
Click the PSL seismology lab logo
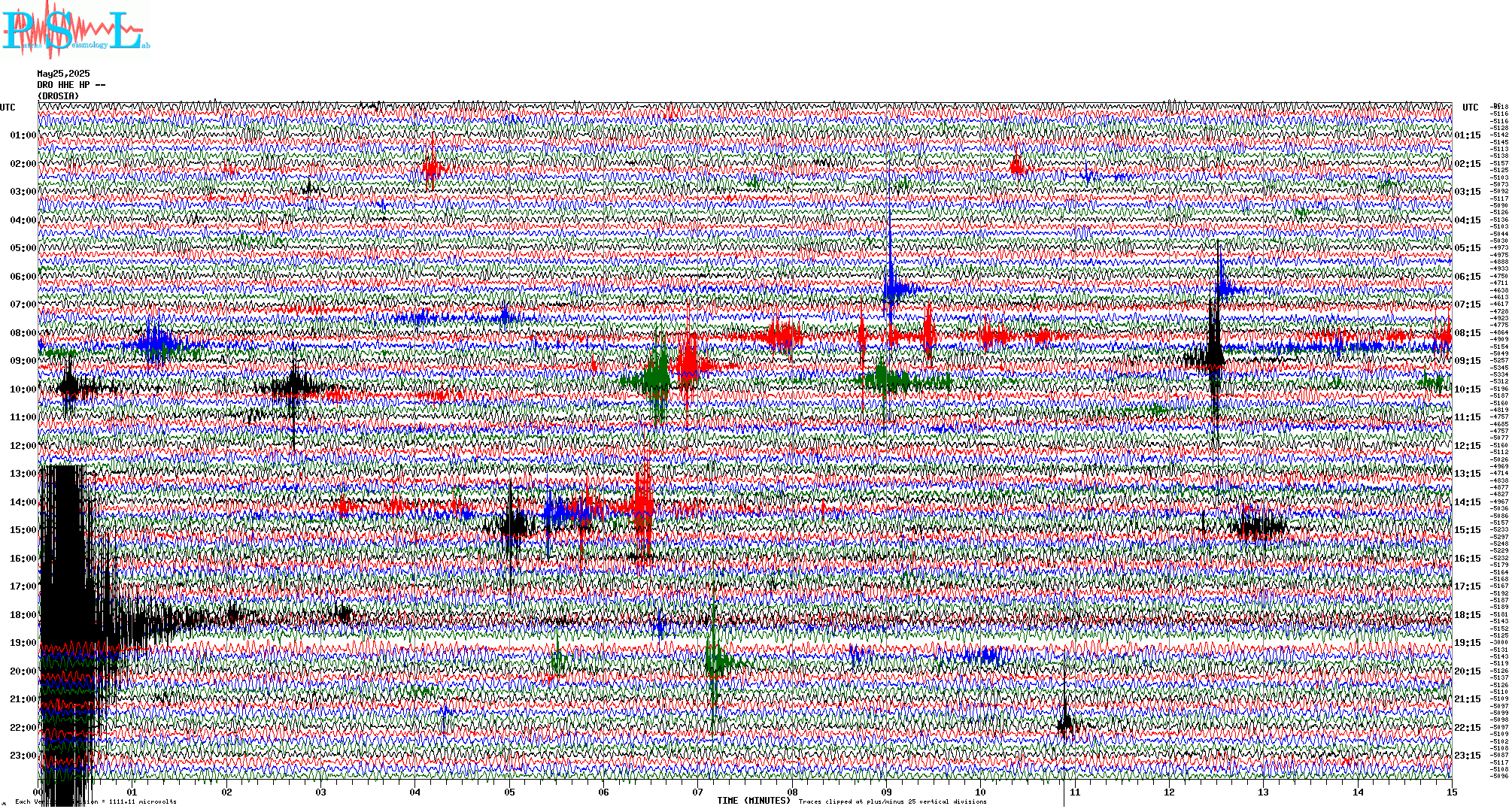coord(75,30)
